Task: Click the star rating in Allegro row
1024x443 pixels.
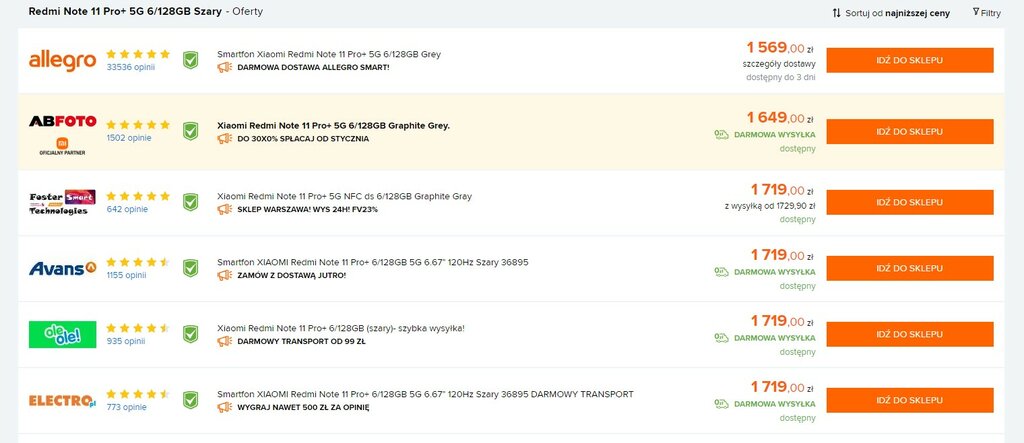Action: [x=138, y=54]
